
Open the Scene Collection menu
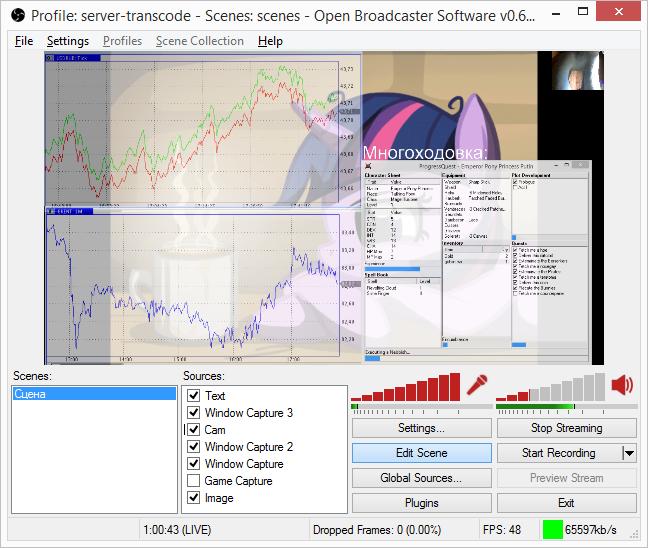[x=200, y=41]
